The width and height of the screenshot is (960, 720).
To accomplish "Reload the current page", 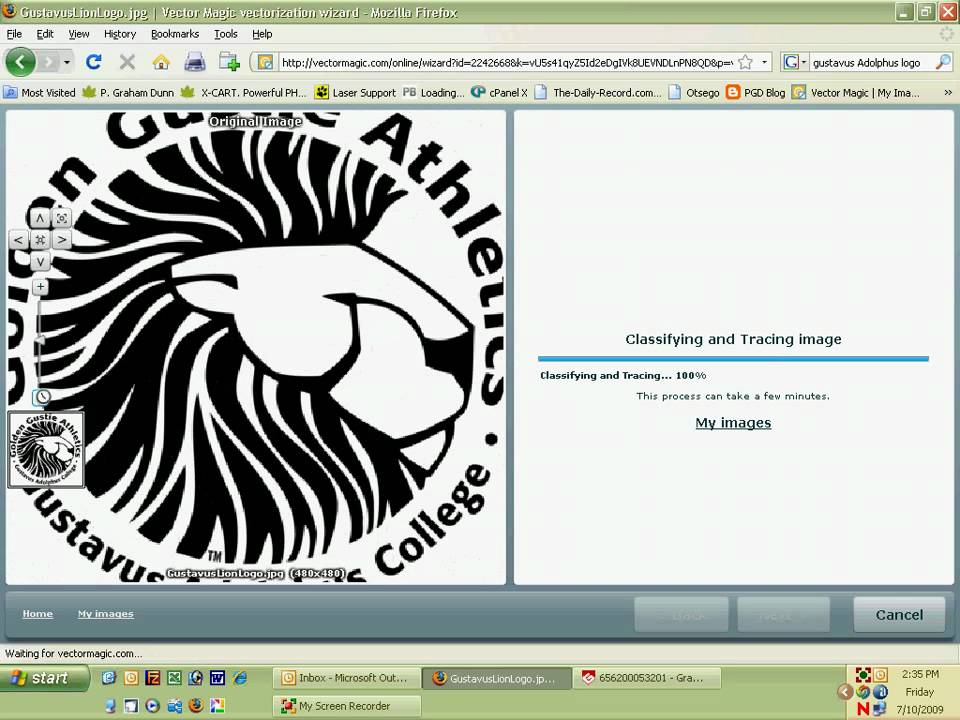I will click(x=94, y=62).
